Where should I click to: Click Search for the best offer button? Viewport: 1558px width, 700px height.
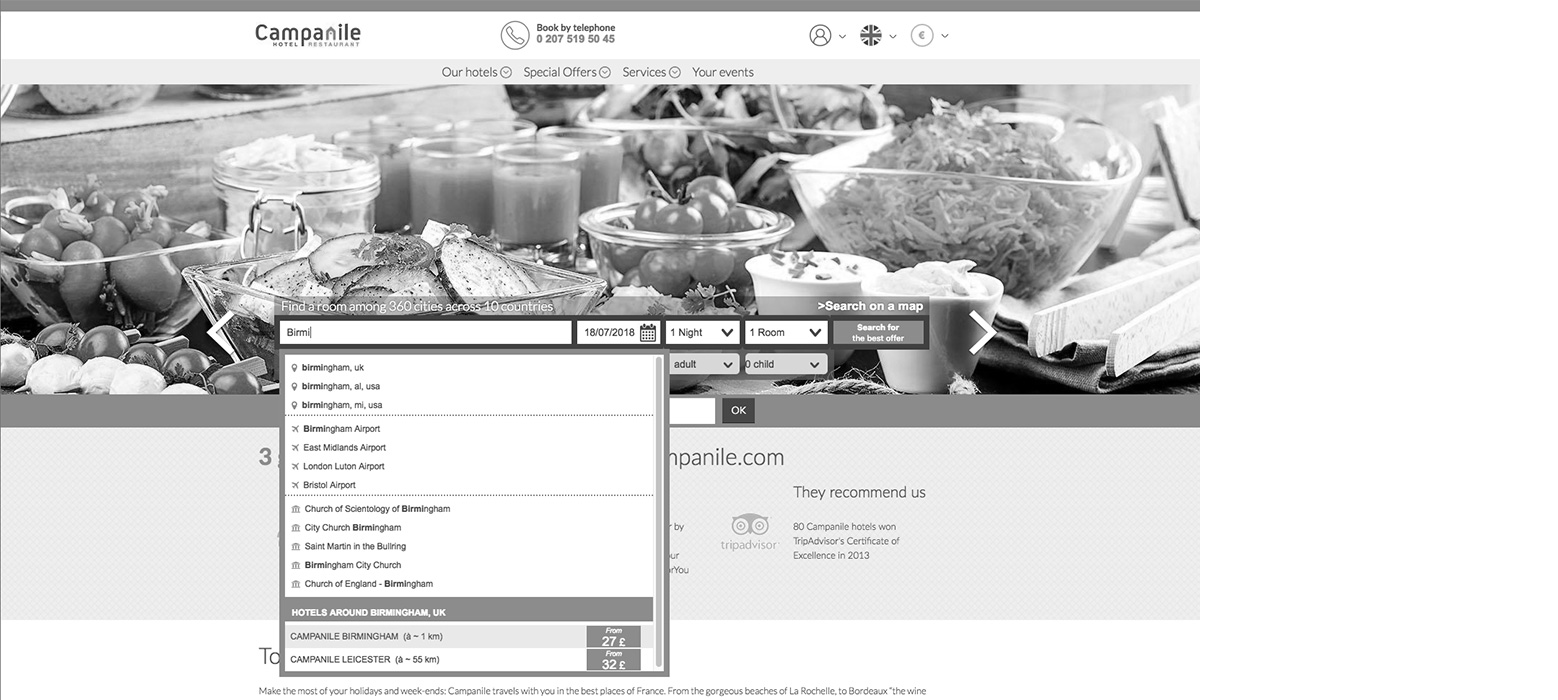pos(878,332)
